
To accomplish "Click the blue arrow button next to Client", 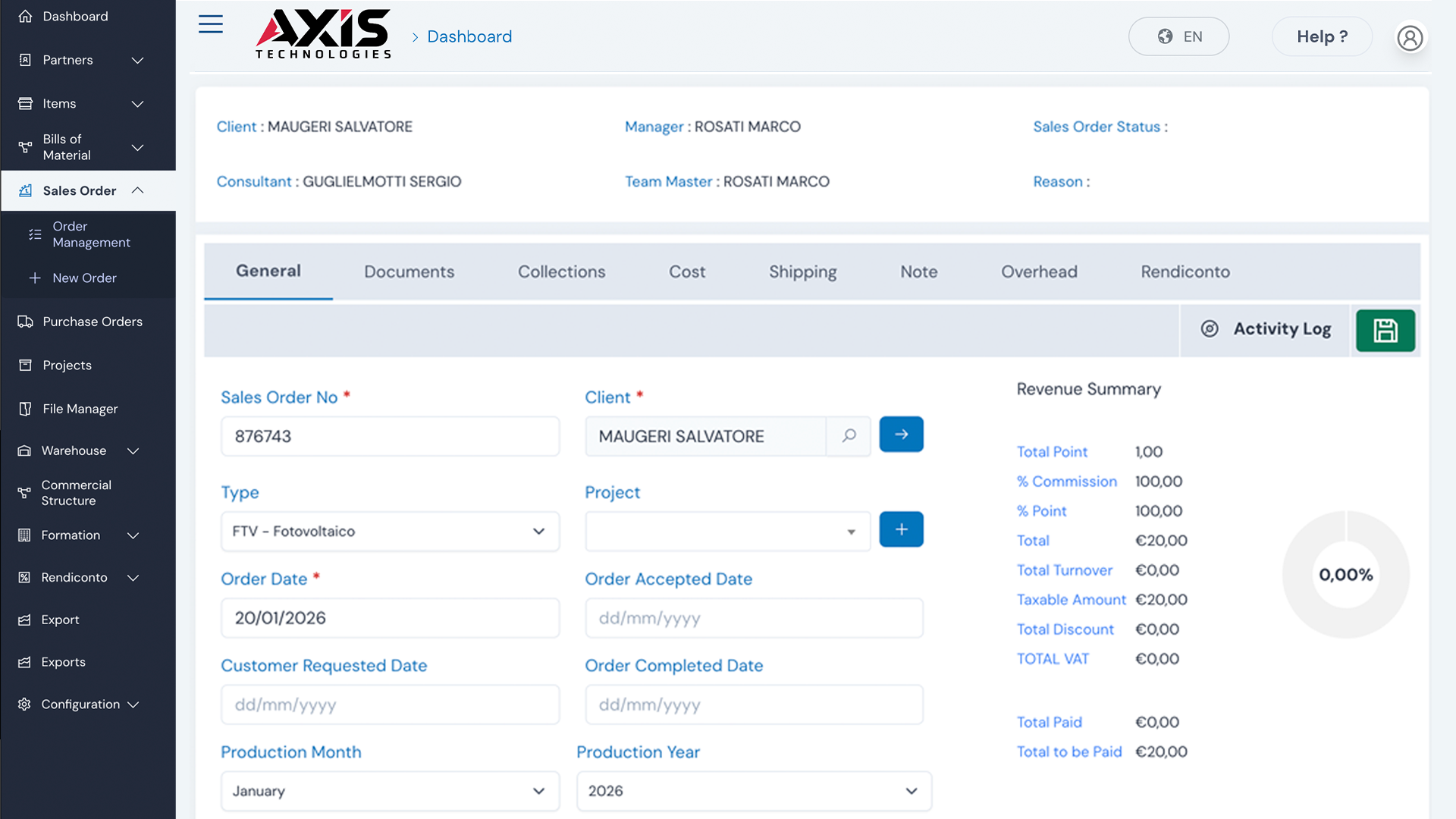I will click(901, 435).
